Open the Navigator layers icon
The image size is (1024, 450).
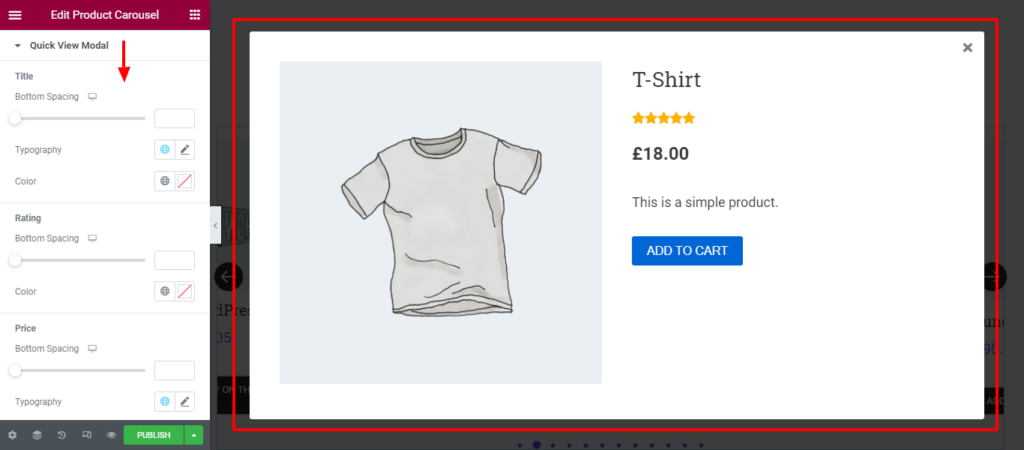point(37,435)
